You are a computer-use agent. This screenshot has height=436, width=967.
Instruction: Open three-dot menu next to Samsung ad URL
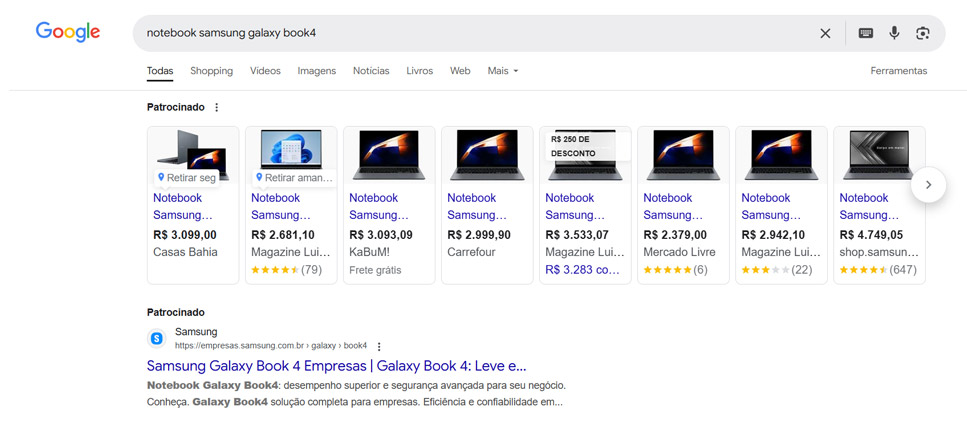point(379,346)
